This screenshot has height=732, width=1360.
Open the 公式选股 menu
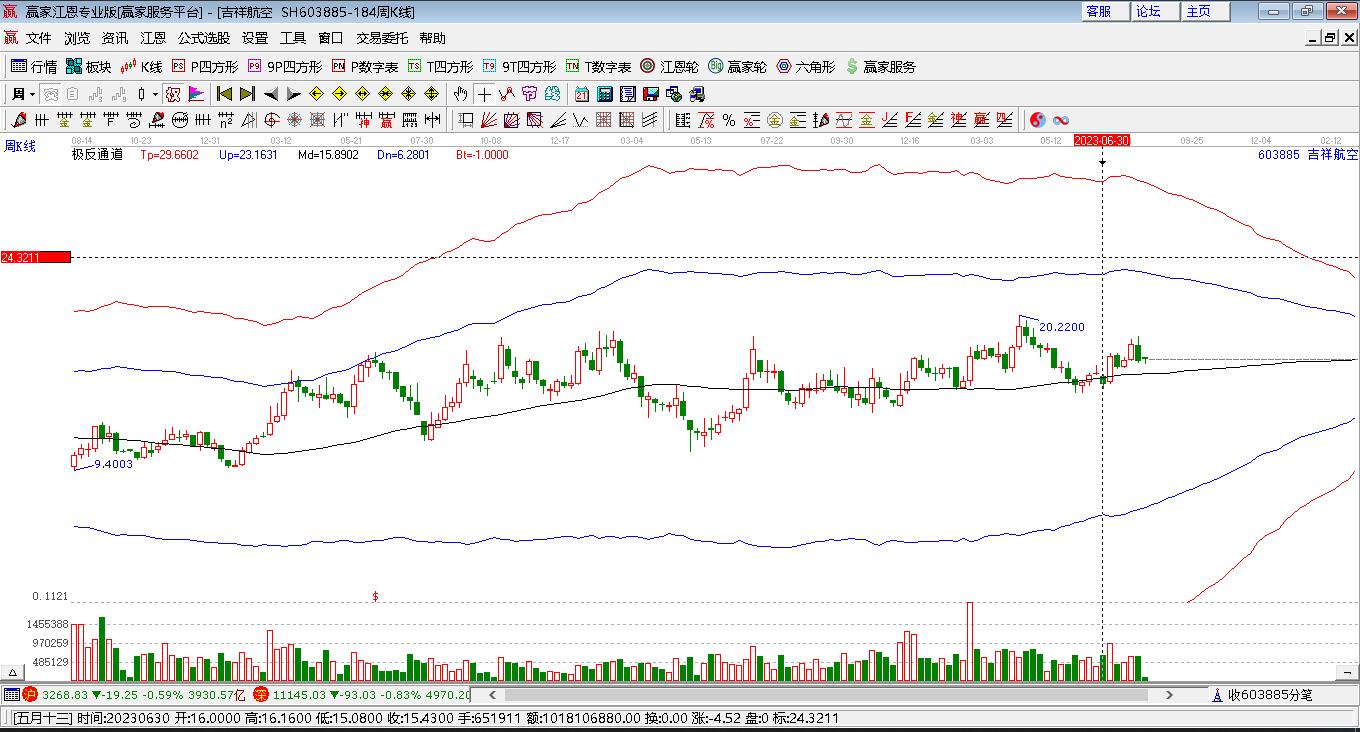(203, 38)
